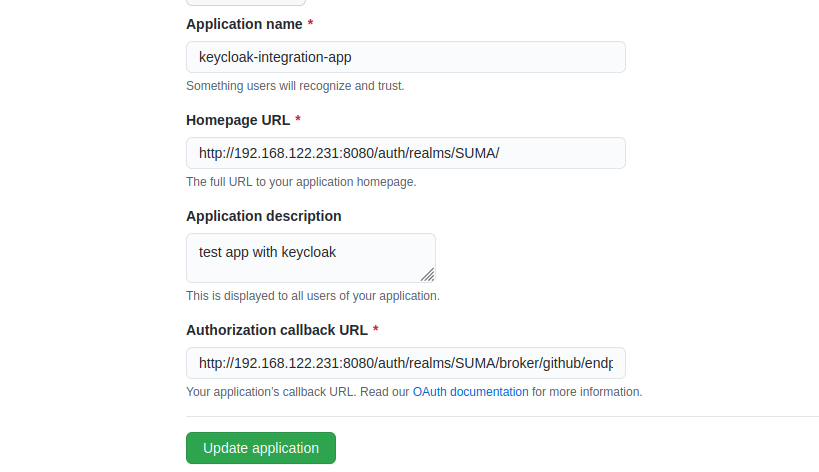Click the horizontal divider above Update application

click(x=502, y=416)
